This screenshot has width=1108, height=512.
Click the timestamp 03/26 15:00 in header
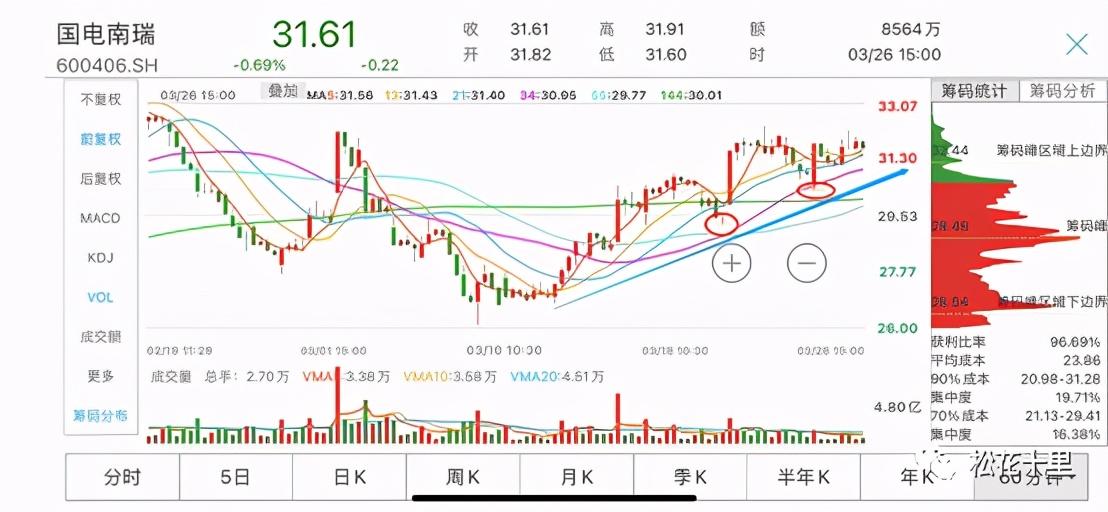[x=895, y=55]
